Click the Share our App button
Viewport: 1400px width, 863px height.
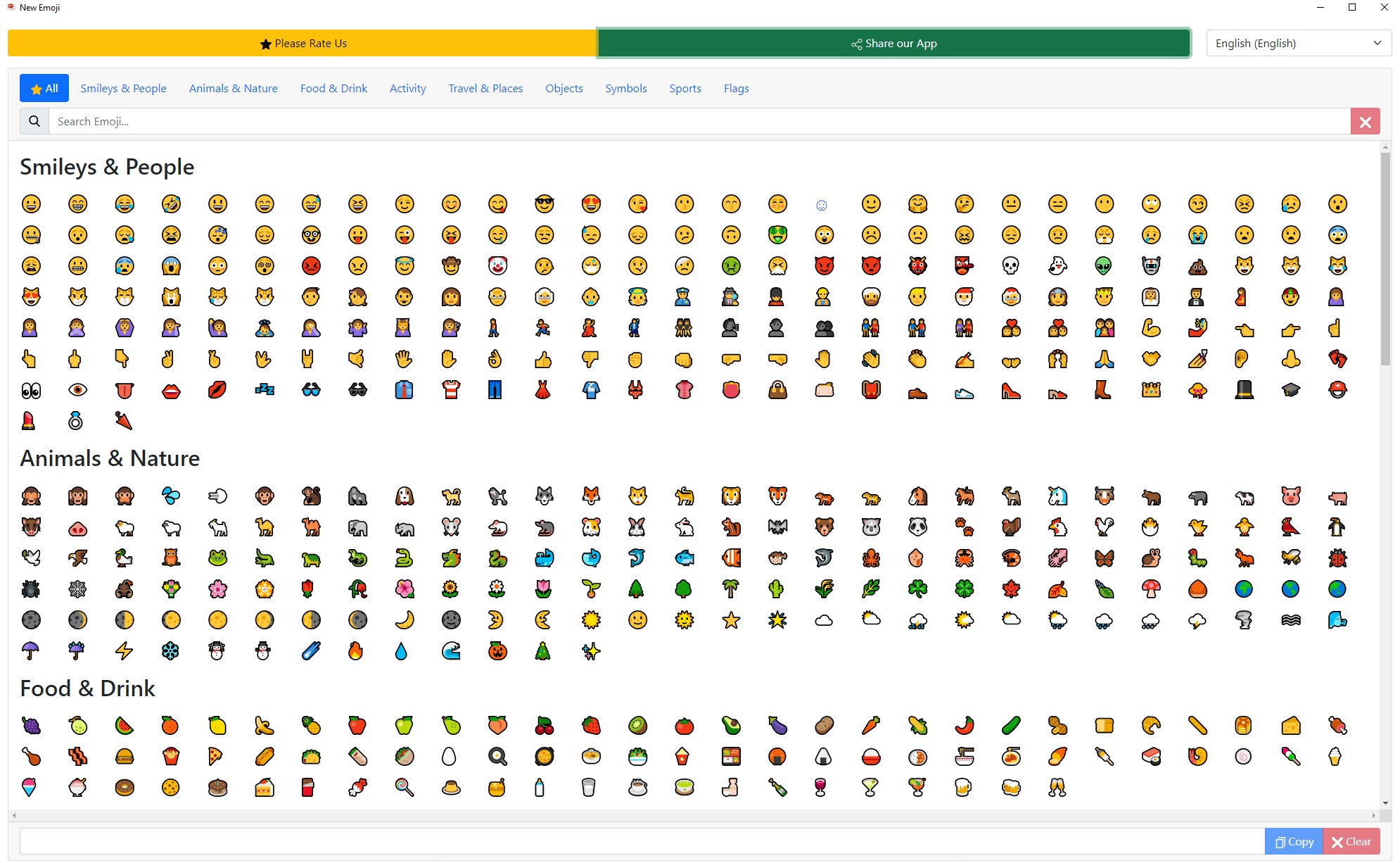tap(893, 43)
